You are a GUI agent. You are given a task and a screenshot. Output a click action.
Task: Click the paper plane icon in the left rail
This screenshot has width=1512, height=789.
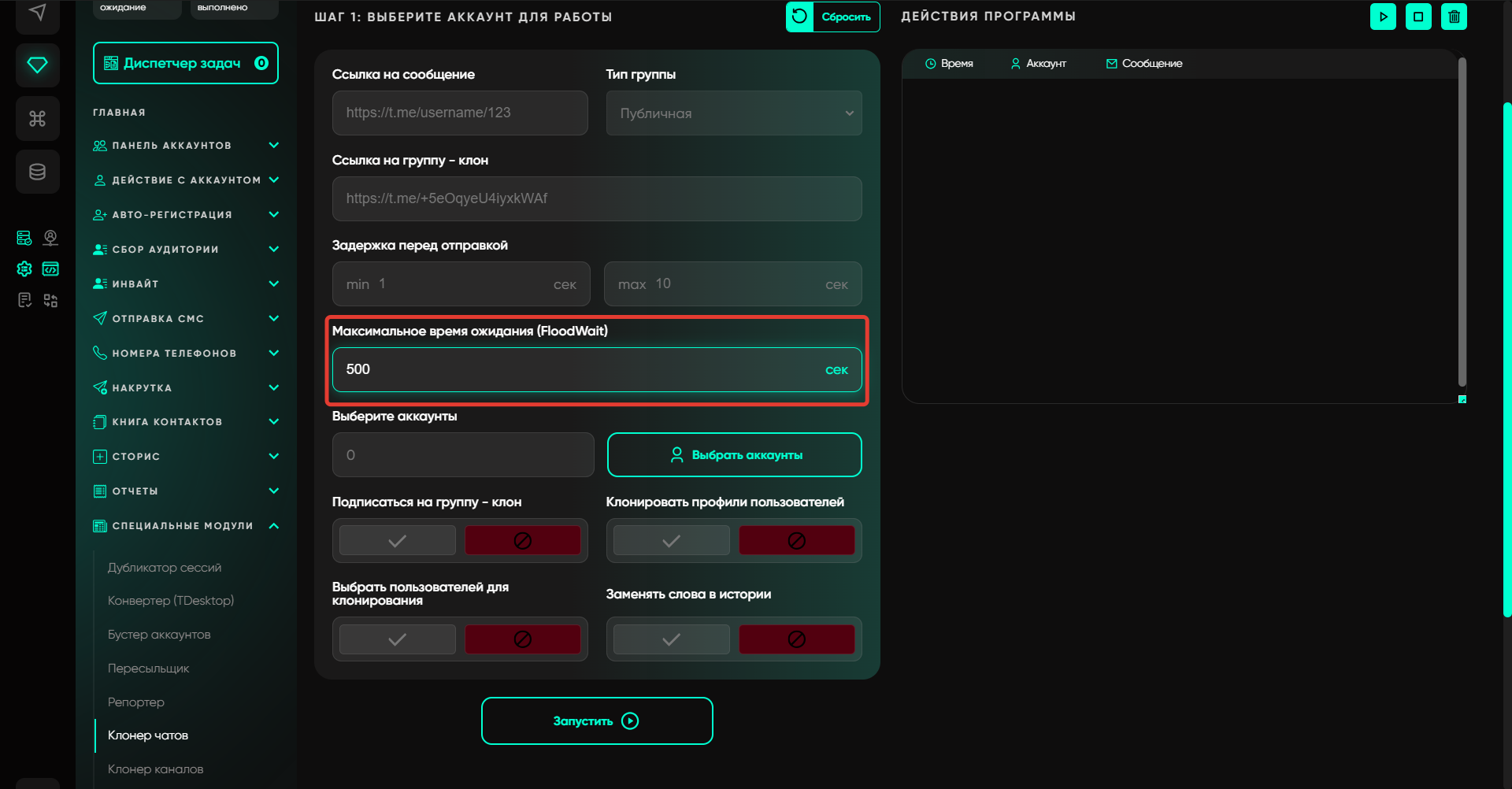click(37, 13)
